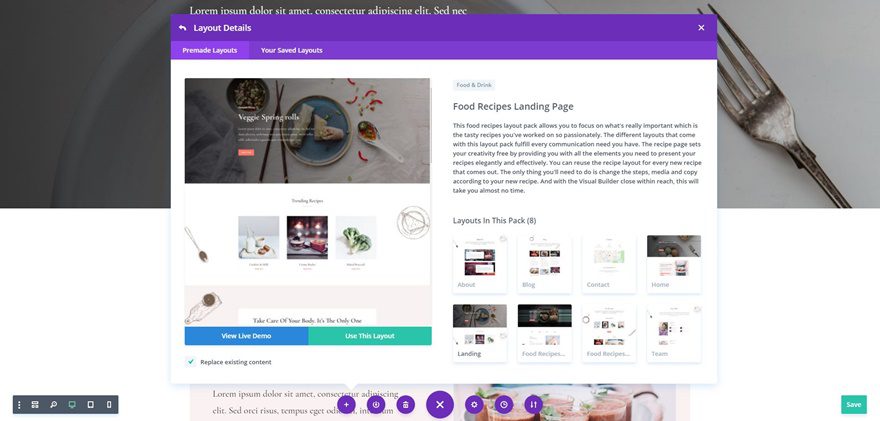Toggle Replace existing content checkbox
The image size is (880, 421).
tap(191, 361)
